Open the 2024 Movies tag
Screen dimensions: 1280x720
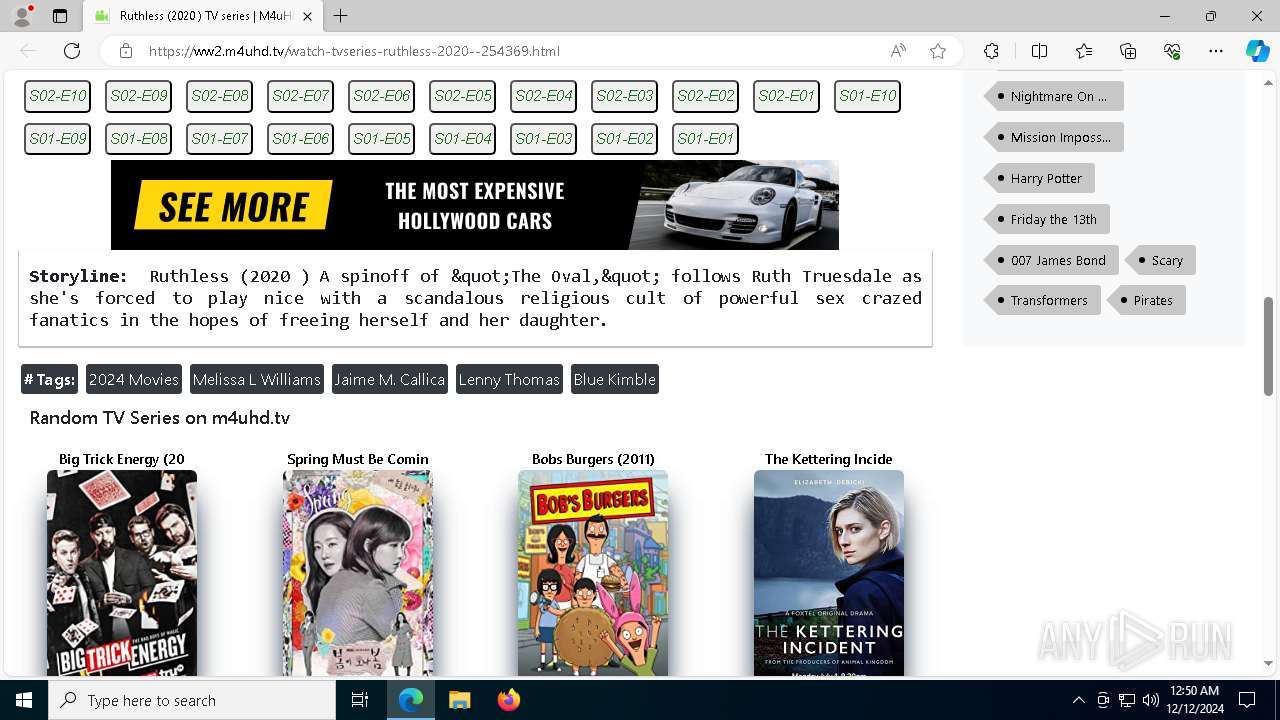pyautogui.click(x=134, y=379)
